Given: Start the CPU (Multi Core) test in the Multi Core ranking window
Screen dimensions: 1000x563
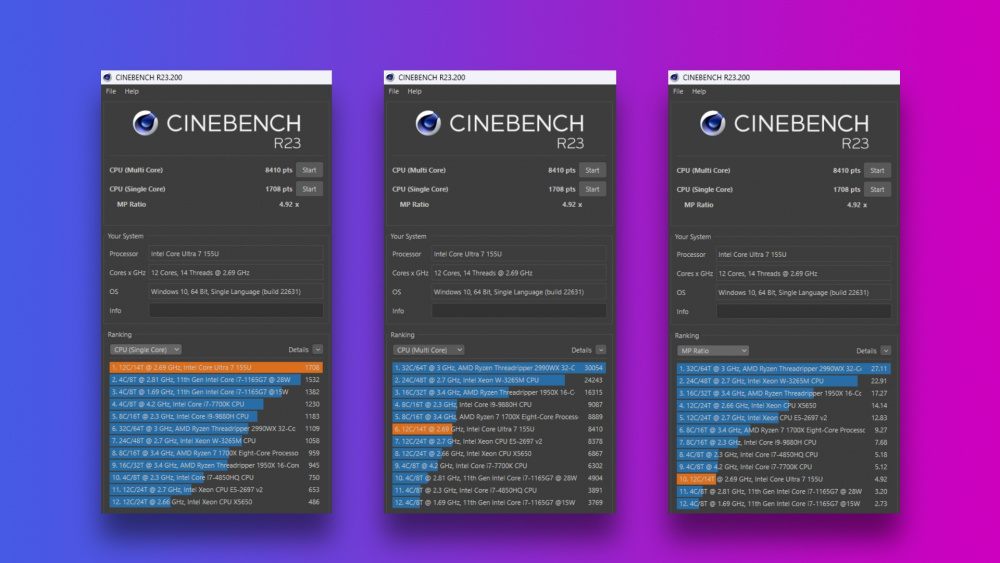Looking at the screenshot, I should pos(593,170).
